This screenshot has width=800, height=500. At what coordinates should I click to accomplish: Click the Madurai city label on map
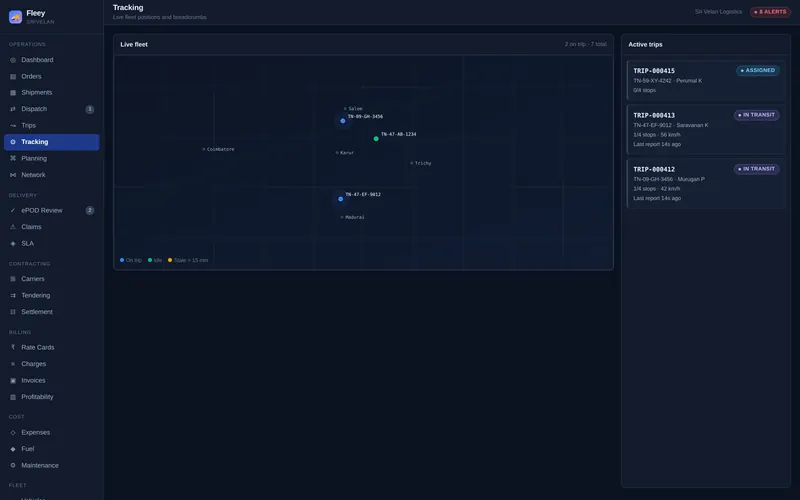point(355,217)
